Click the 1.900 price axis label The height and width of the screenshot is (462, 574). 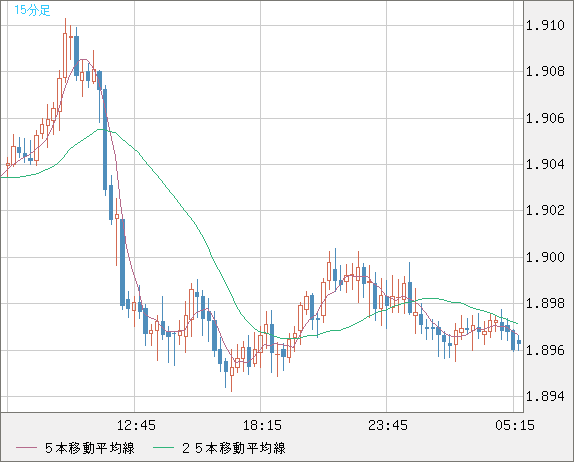(545, 257)
